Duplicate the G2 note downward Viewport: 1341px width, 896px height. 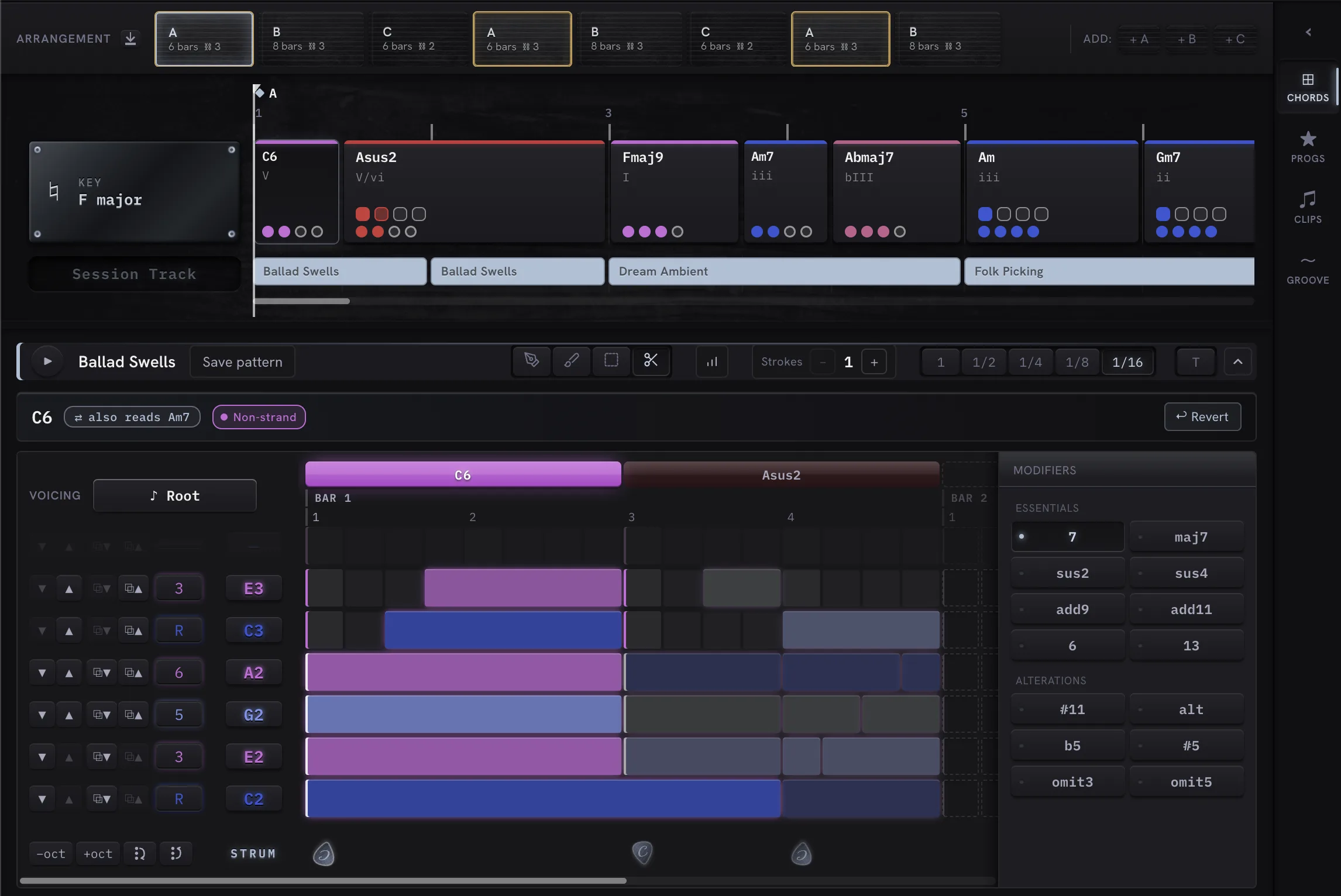(102, 715)
